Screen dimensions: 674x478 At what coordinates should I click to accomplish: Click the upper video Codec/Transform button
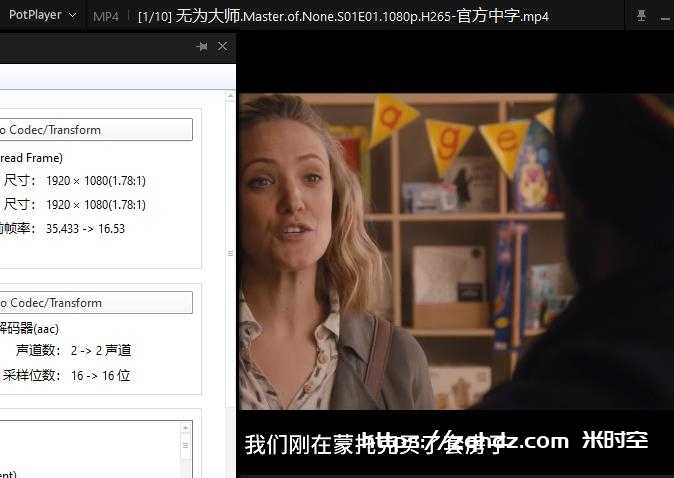pyautogui.click(x=95, y=129)
